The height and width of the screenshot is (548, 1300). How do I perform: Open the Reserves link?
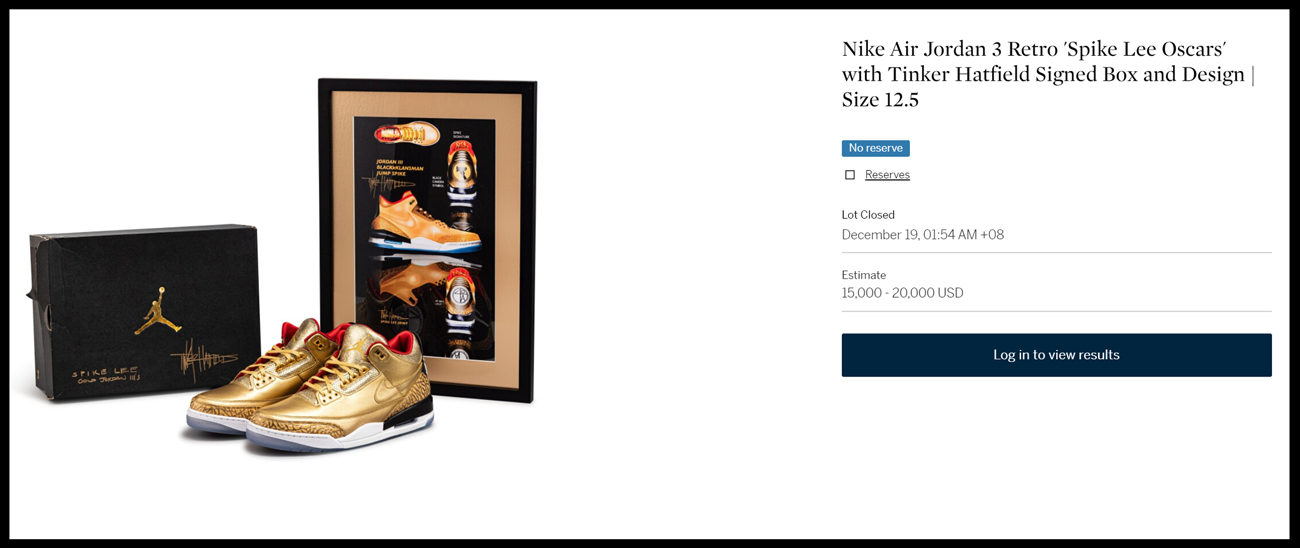(887, 175)
